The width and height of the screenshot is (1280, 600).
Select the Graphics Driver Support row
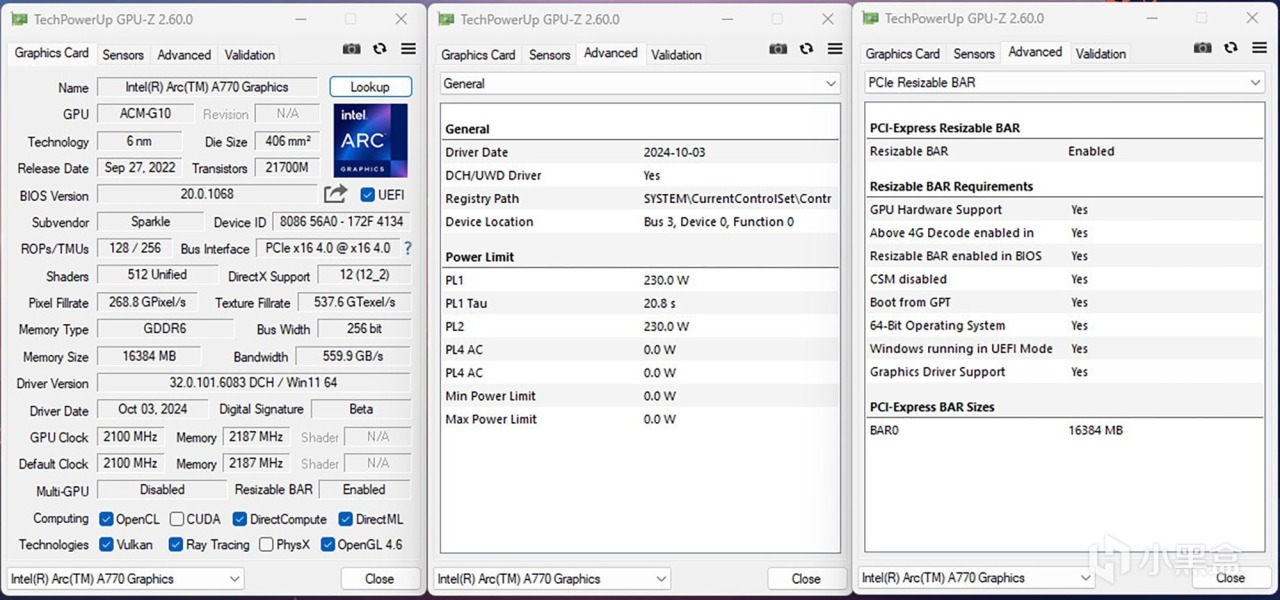pyautogui.click(x=1065, y=372)
